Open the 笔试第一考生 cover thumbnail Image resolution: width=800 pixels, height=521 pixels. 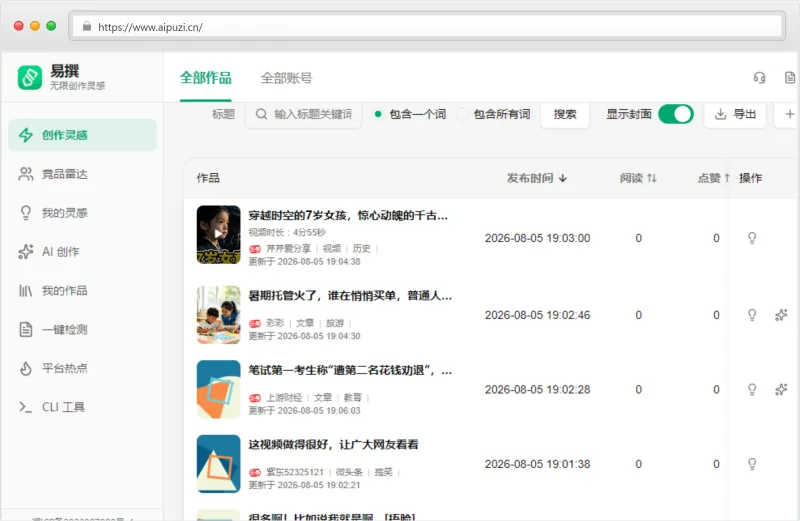point(218,389)
